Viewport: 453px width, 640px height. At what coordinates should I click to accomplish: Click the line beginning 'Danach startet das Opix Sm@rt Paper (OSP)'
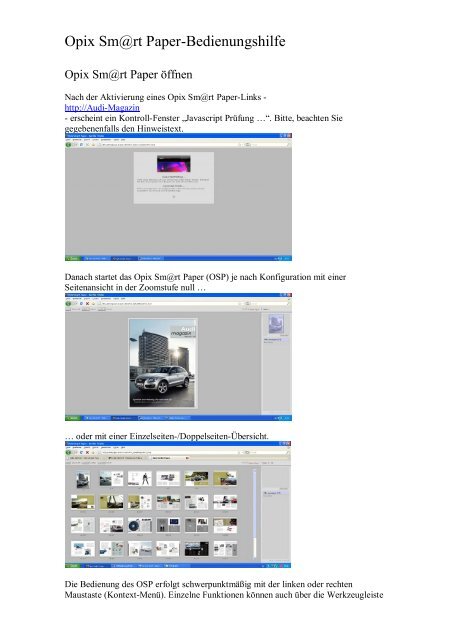click(205, 277)
